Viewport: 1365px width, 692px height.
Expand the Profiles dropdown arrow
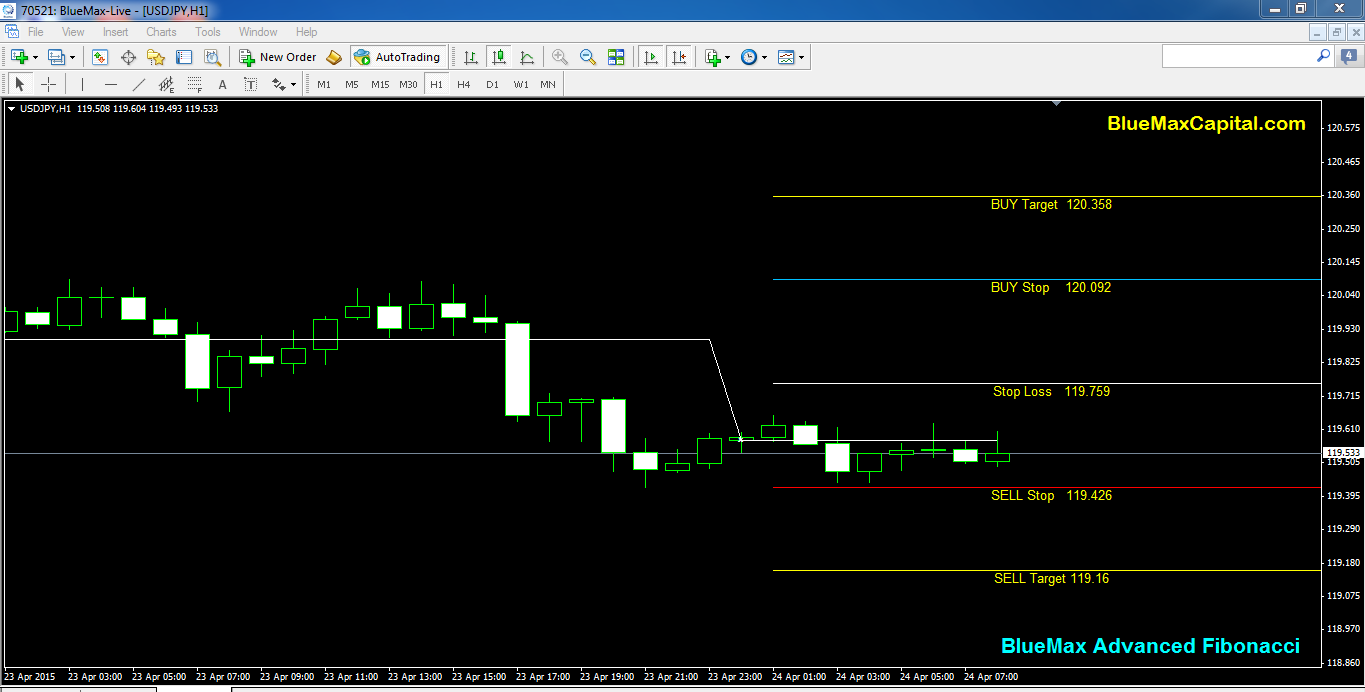72,57
